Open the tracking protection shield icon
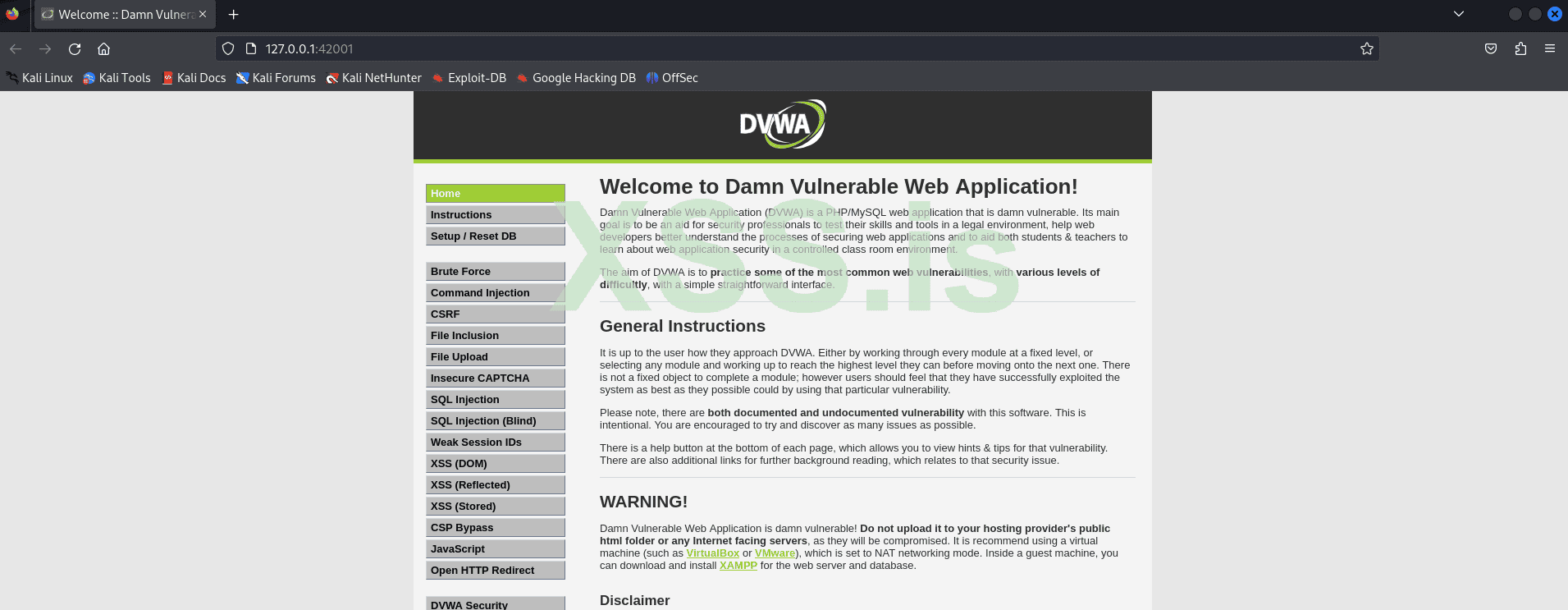Viewport: 1568px width, 610px height. coord(228,48)
